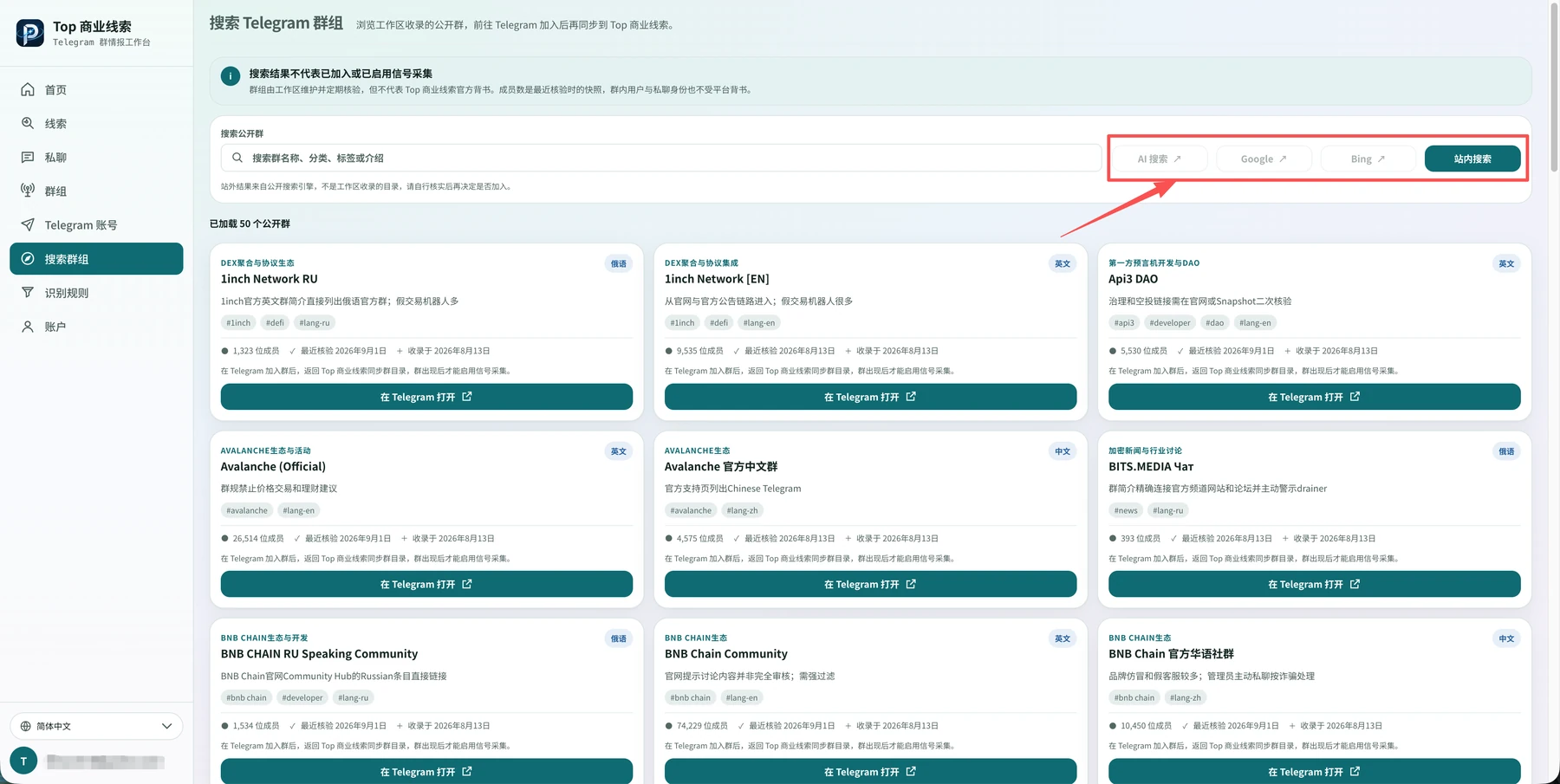The width and height of the screenshot is (1560, 784).
Task: Click the Avalanche (Official) card title
Action: 273,467
